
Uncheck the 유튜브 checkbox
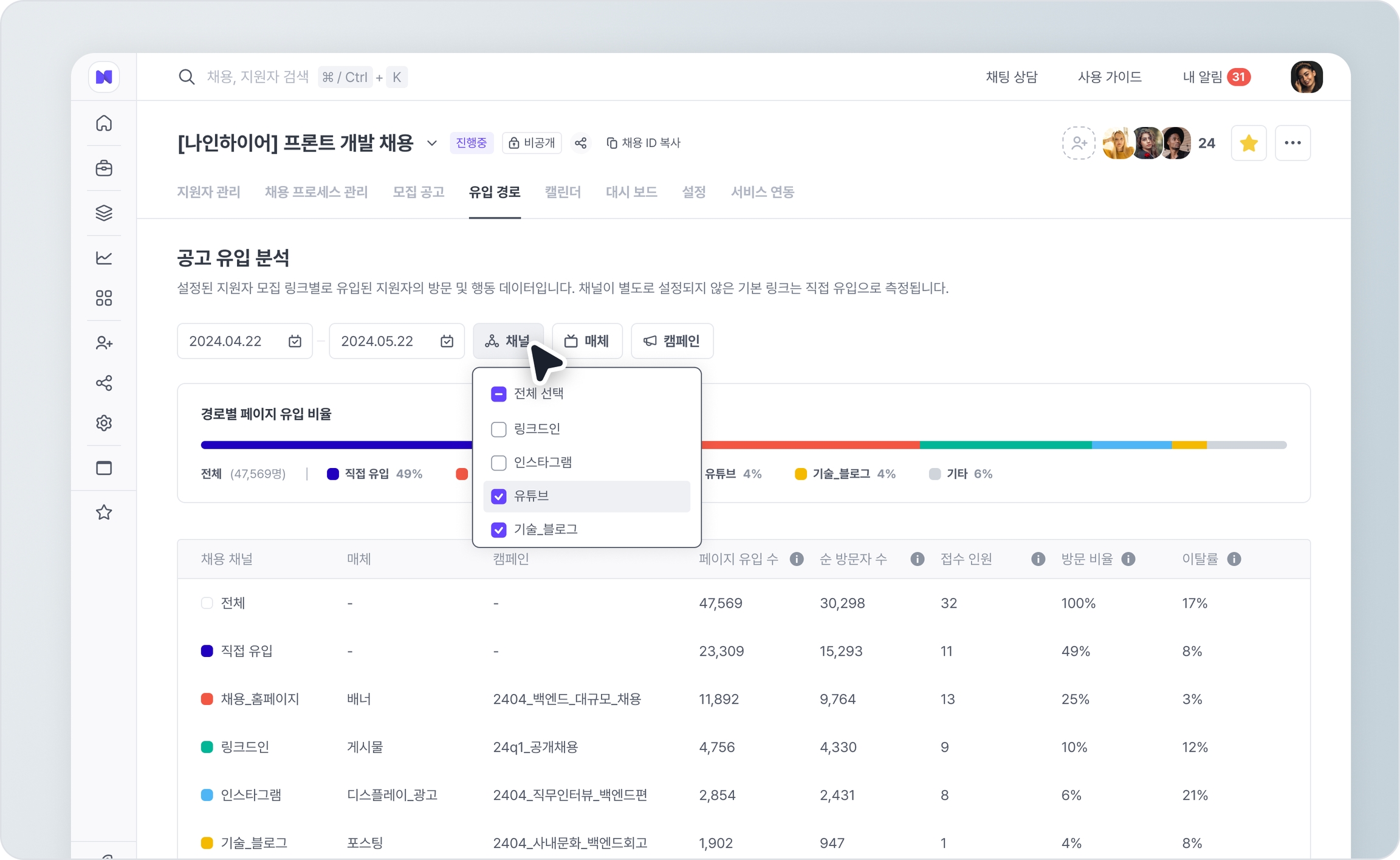tap(499, 497)
